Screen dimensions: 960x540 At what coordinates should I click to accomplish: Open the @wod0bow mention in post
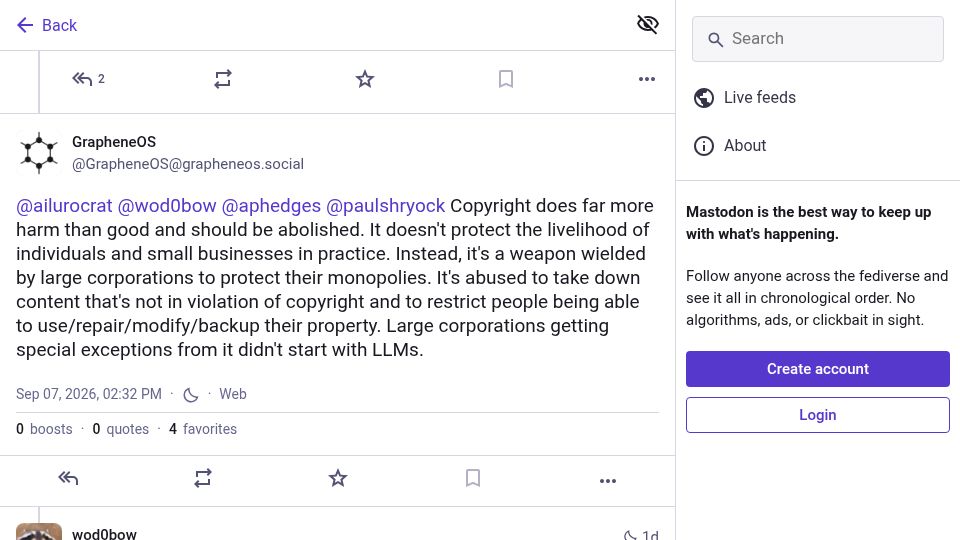coord(167,206)
